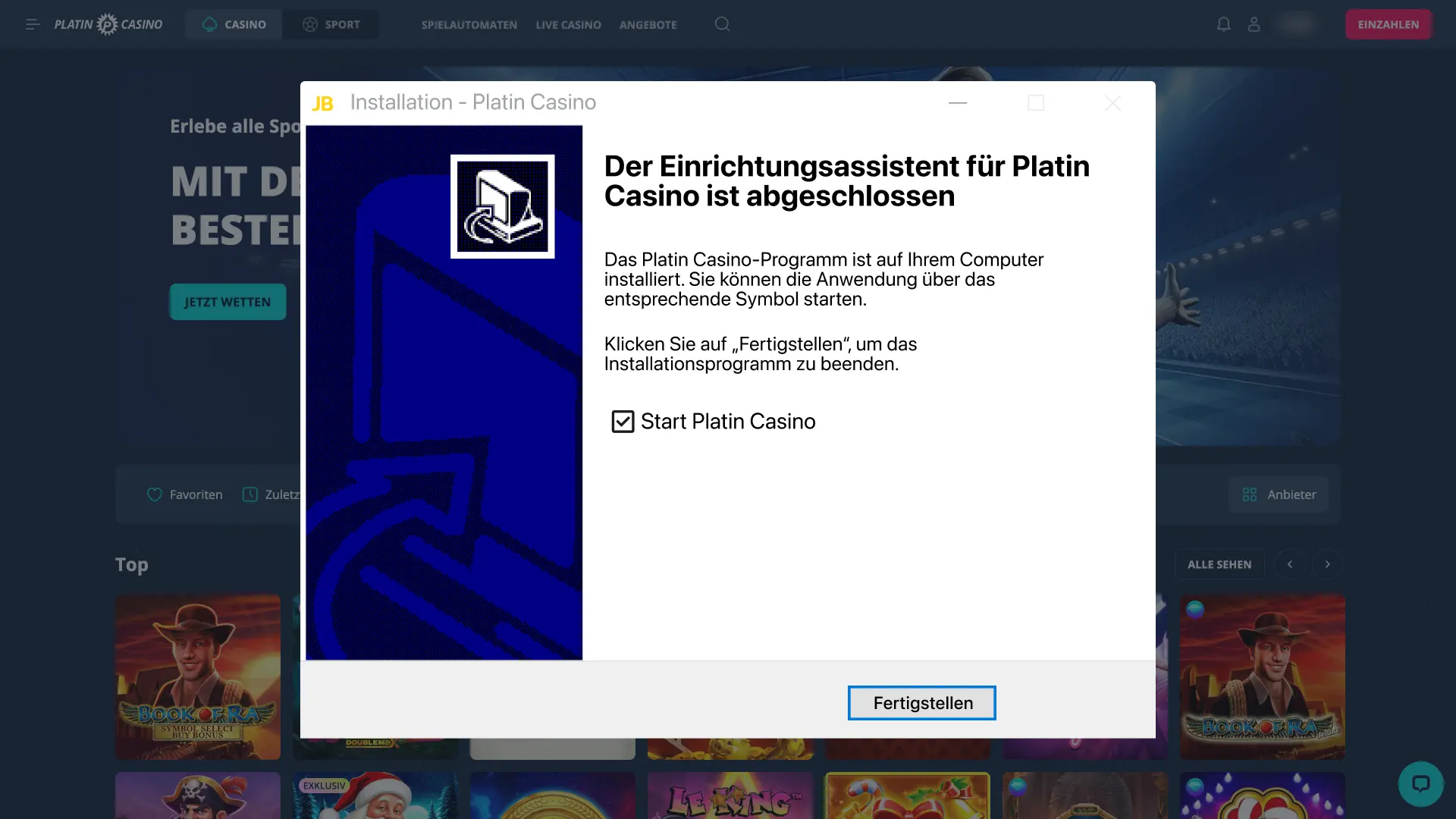1456x819 pixels.
Task: Select the Favoriten heart icon
Action: (154, 494)
